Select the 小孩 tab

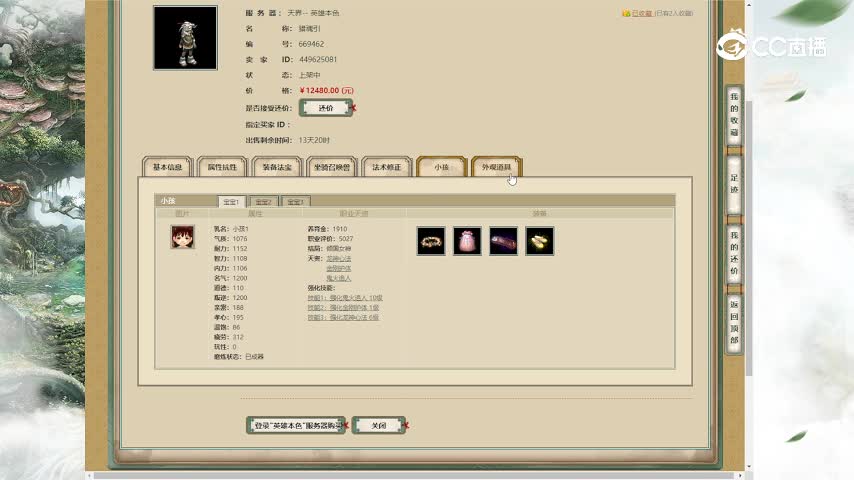(442, 167)
